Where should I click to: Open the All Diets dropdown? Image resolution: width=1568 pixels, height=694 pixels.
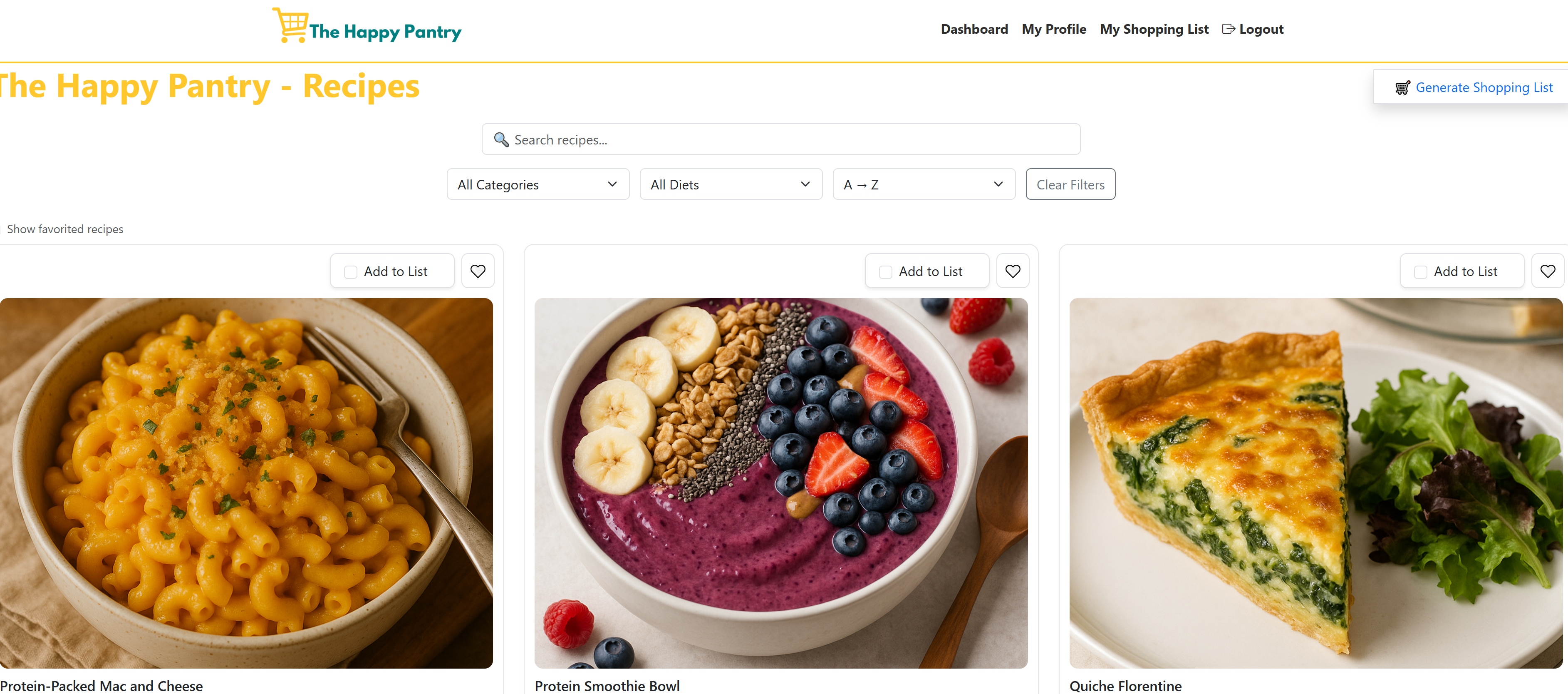click(x=731, y=184)
